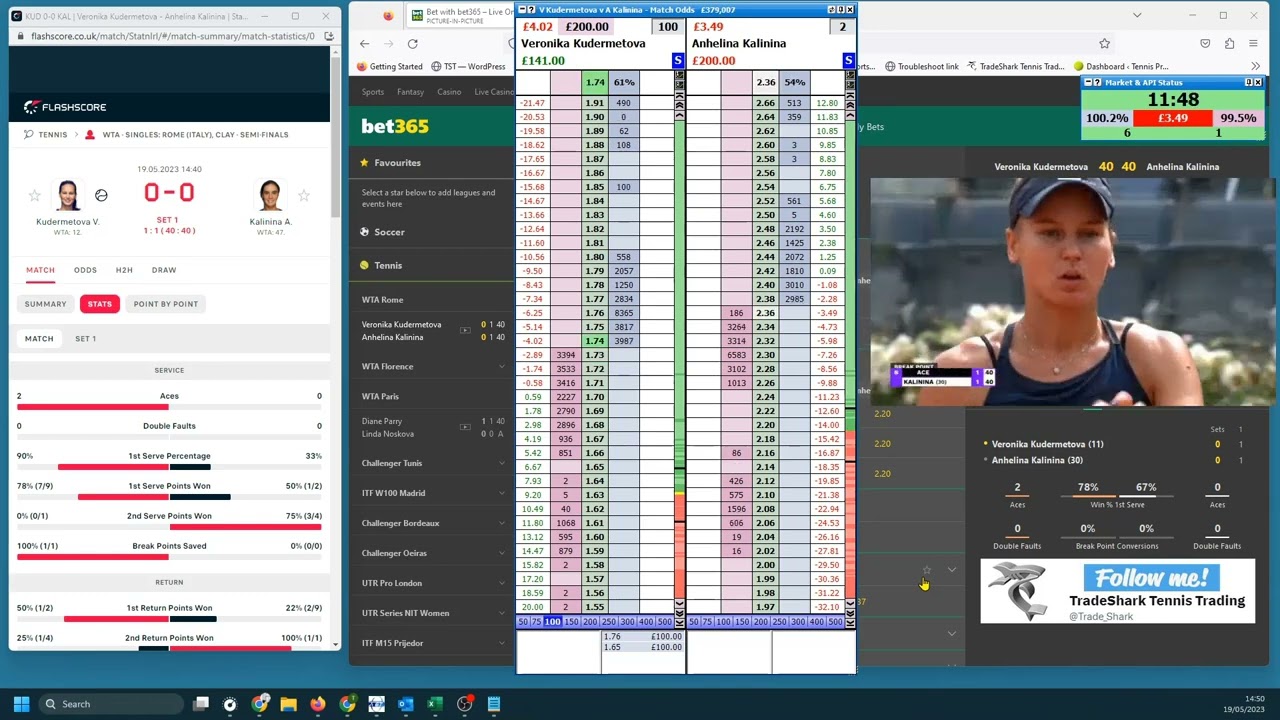
Task: Select stake 75 on Kalinina's ladder
Action: [707, 622]
